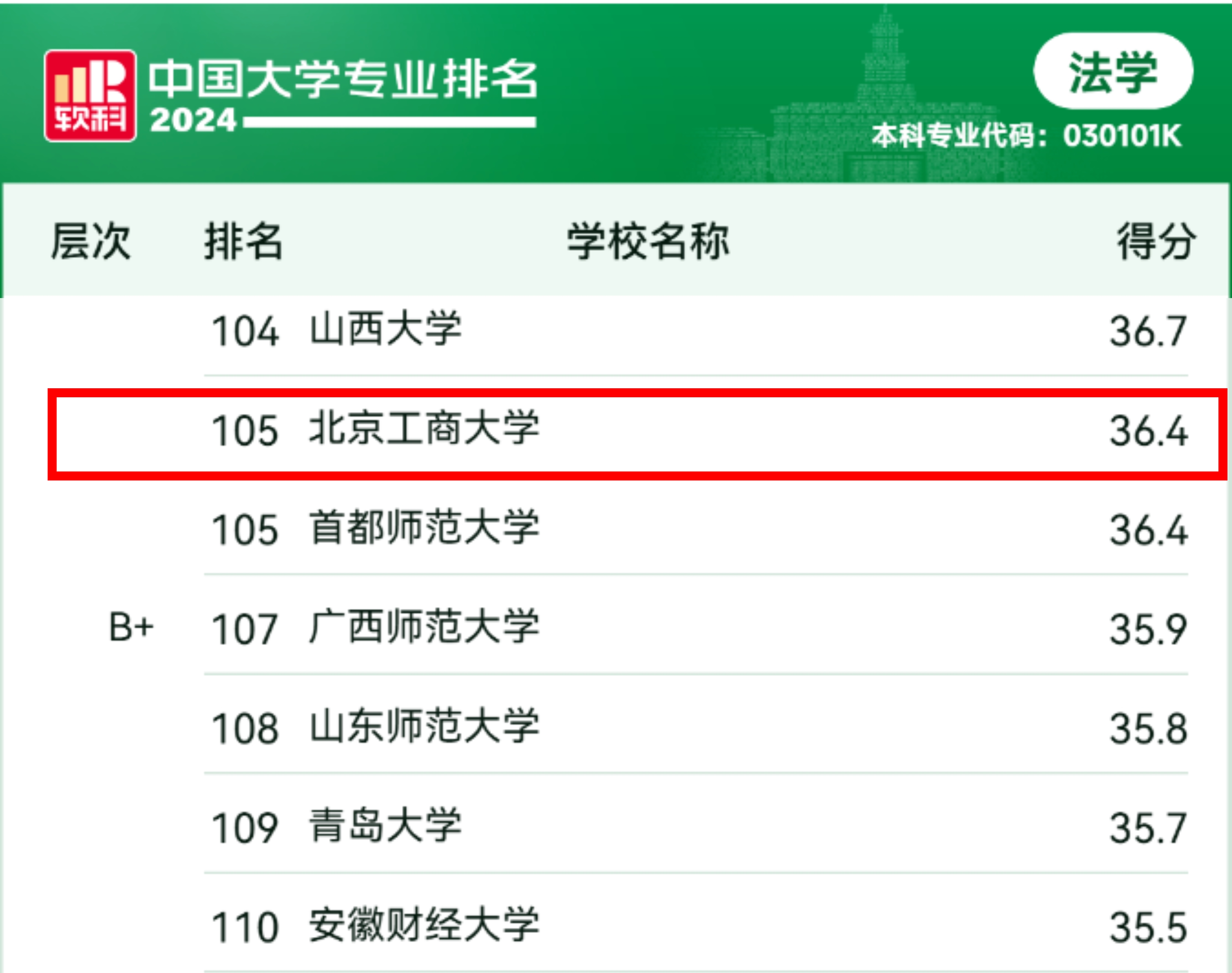Choose 山东师范大学 from the ranking
Viewport: 1232px width, 973px height.
point(424,727)
